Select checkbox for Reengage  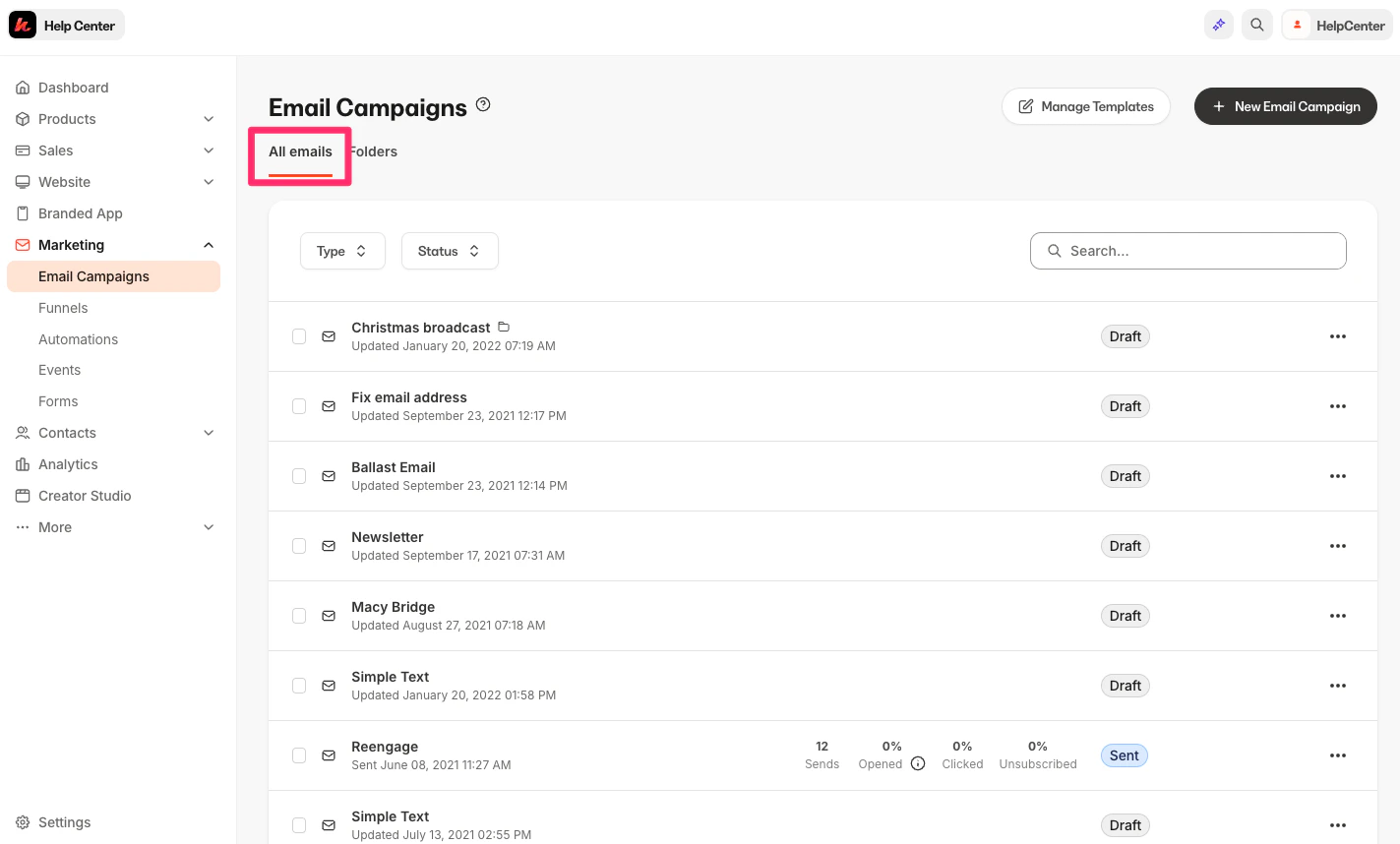point(299,755)
